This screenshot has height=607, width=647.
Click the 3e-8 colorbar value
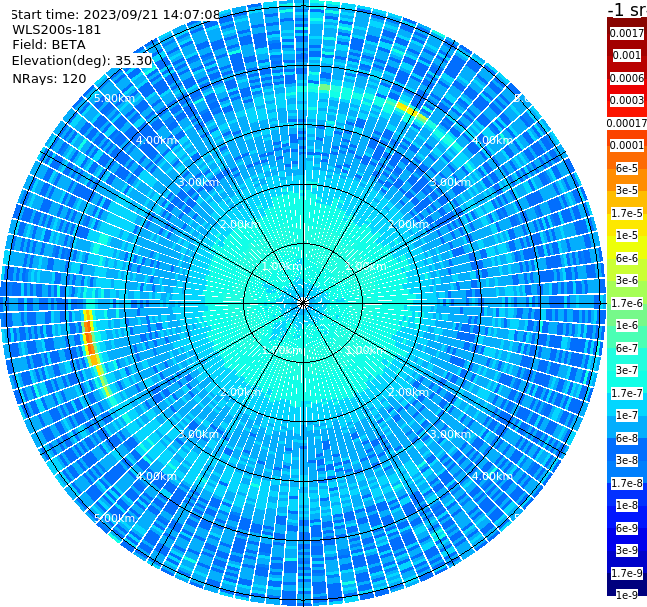pyautogui.click(x=627, y=460)
